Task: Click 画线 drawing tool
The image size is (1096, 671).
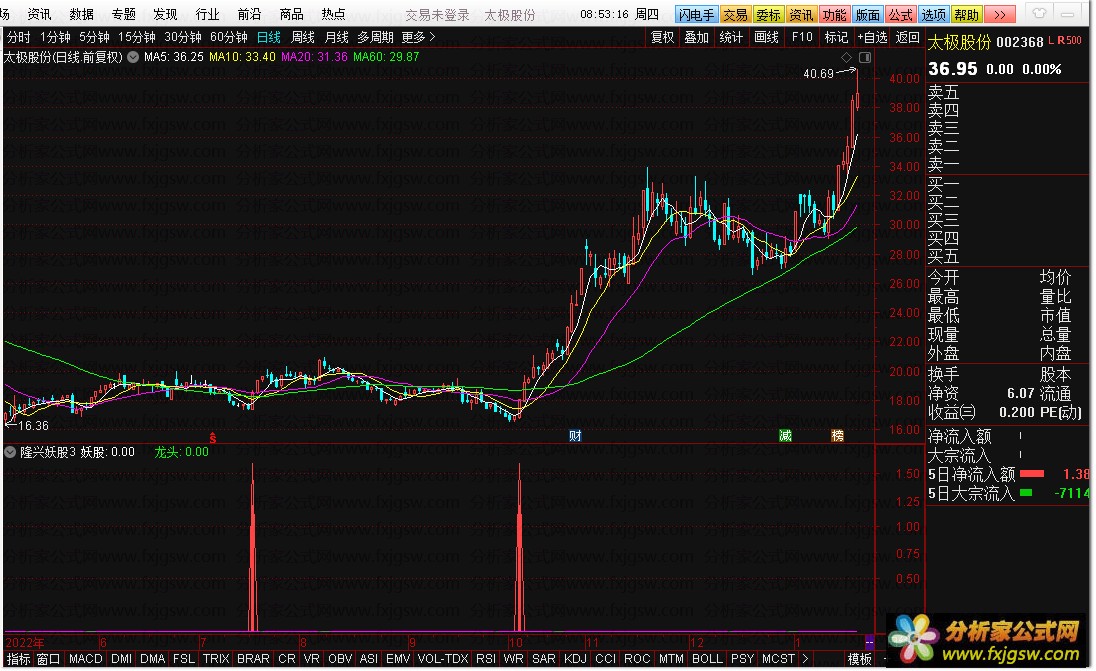Action: pyautogui.click(x=767, y=37)
